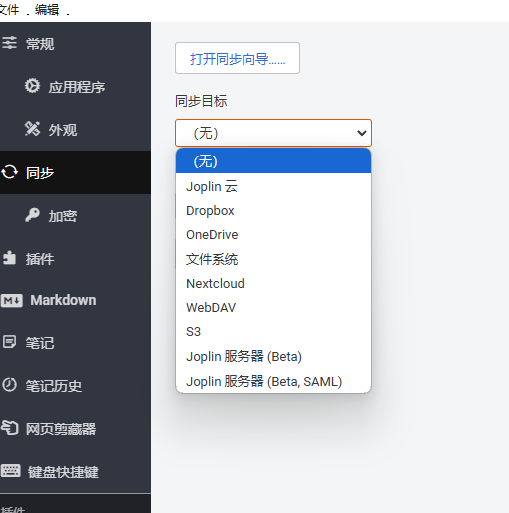Click the 打开同步向导 button

[x=237, y=58]
